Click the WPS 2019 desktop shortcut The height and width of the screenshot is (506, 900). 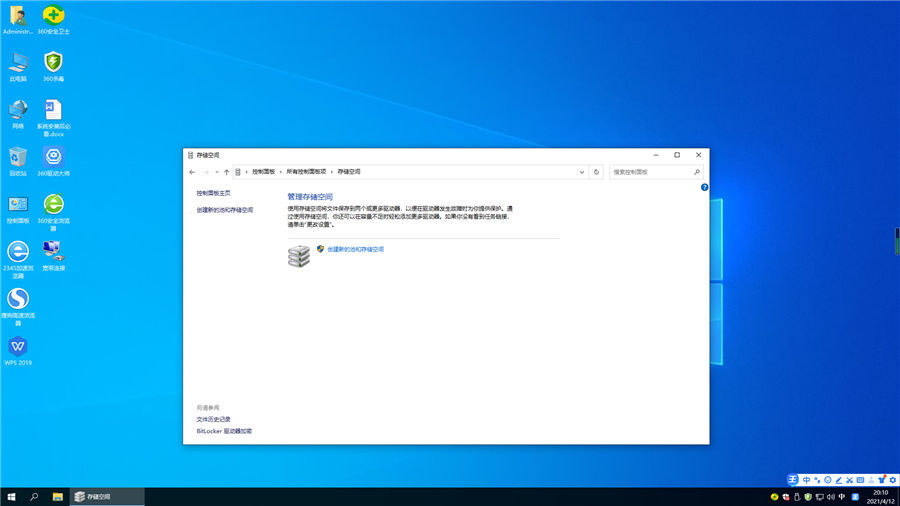[x=18, y=347]
